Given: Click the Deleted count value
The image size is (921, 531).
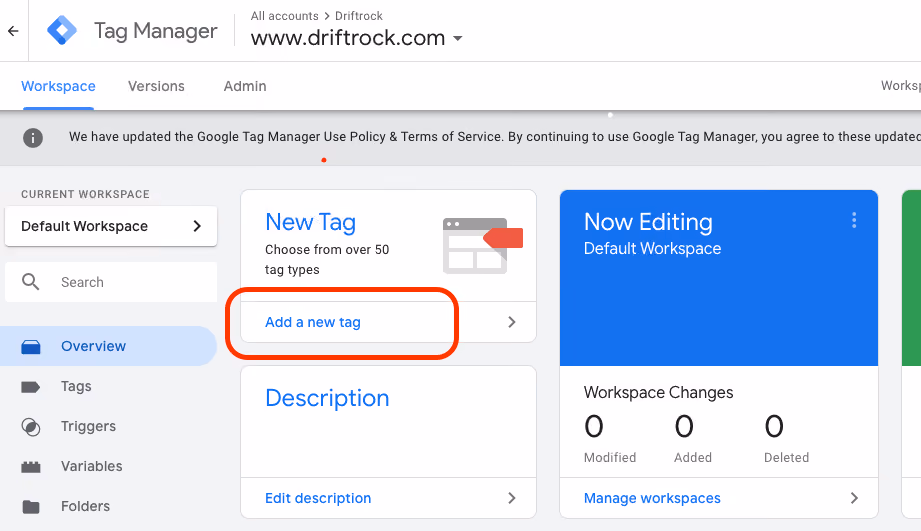Looking at the screenshot, I should [x=774, y=426].
